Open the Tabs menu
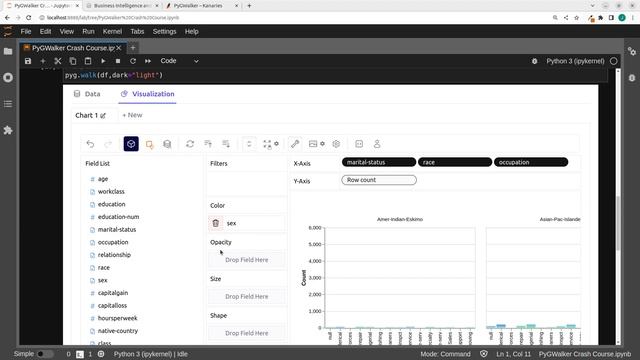 click(x=137, y=31)
